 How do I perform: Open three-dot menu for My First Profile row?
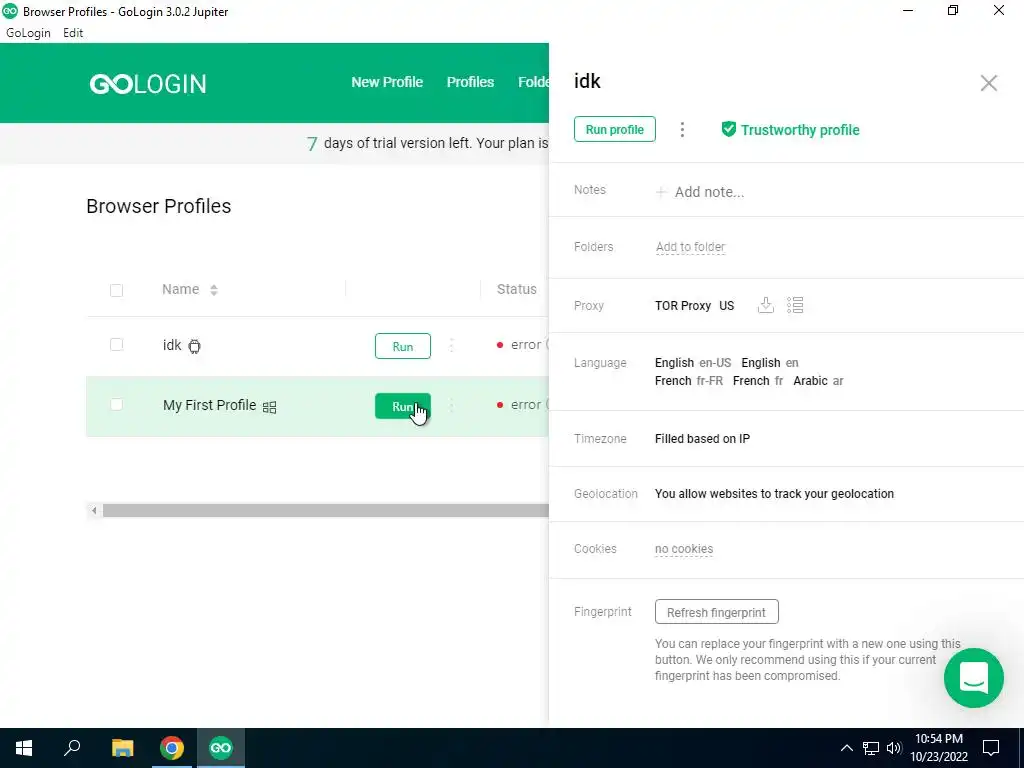(451, 406)
